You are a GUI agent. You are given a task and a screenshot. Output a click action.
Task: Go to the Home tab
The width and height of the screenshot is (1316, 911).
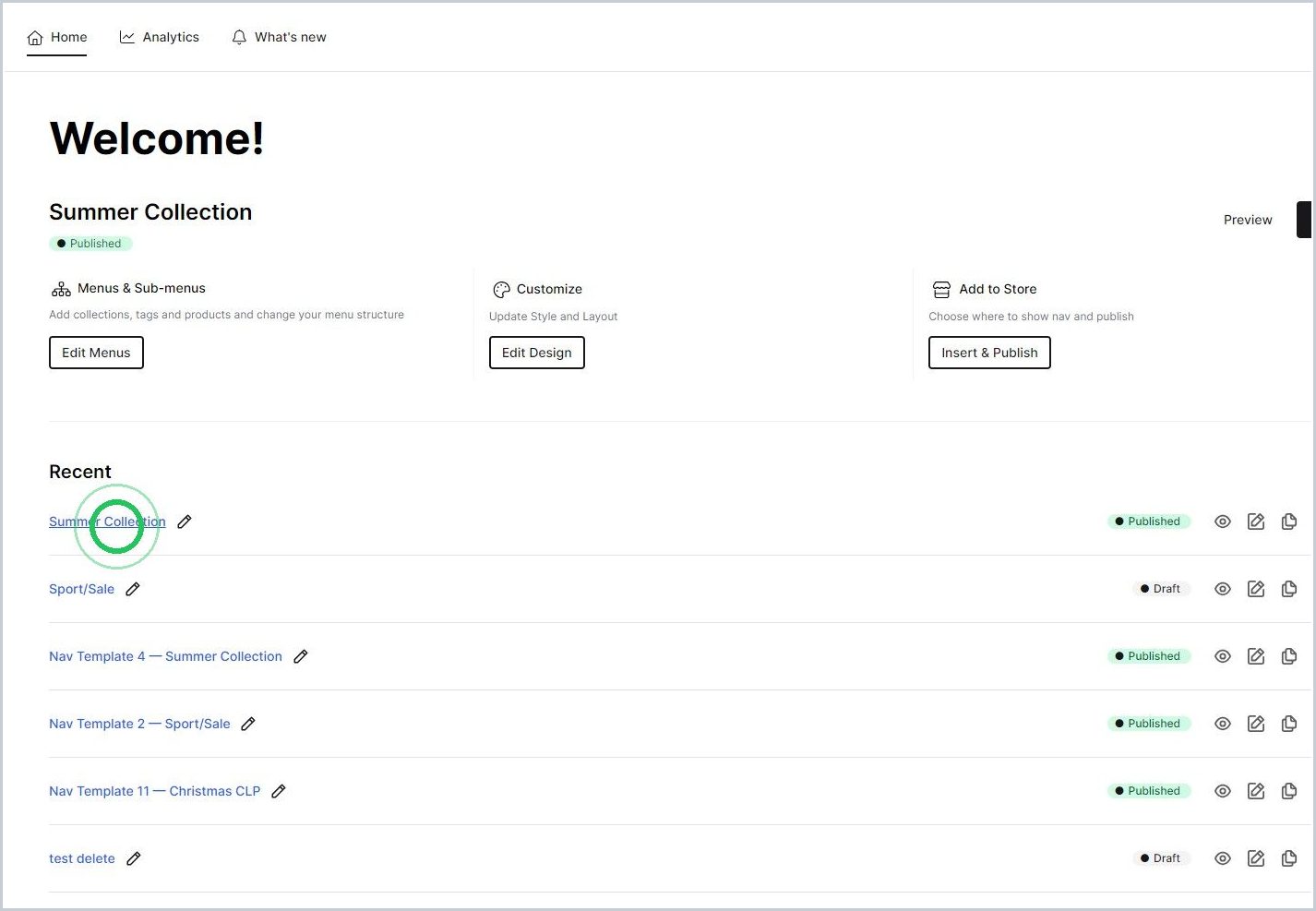[x=57, y=37]
